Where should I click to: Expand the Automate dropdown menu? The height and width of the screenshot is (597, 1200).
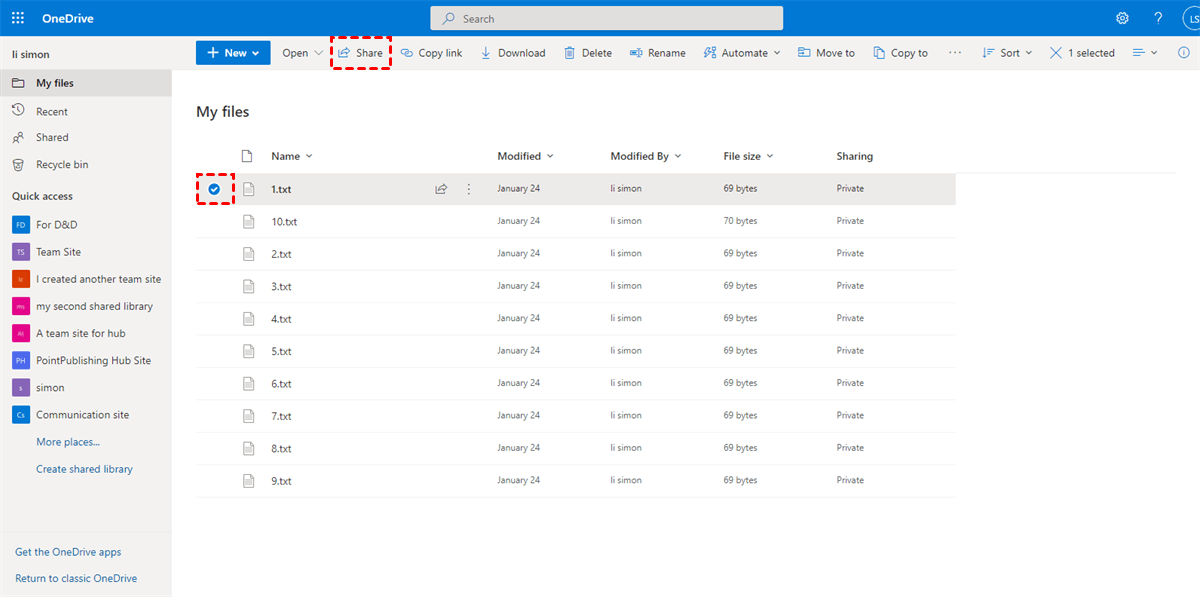(742, 53)
